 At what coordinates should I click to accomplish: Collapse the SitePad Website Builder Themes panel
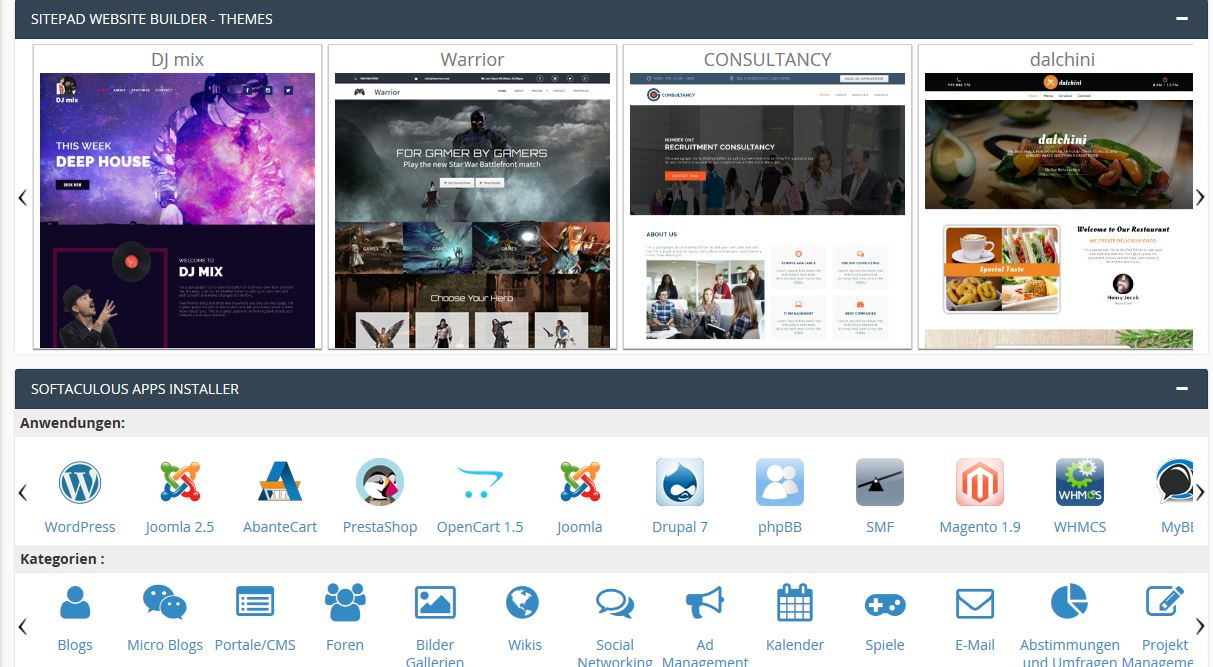tap(1182, 19)
